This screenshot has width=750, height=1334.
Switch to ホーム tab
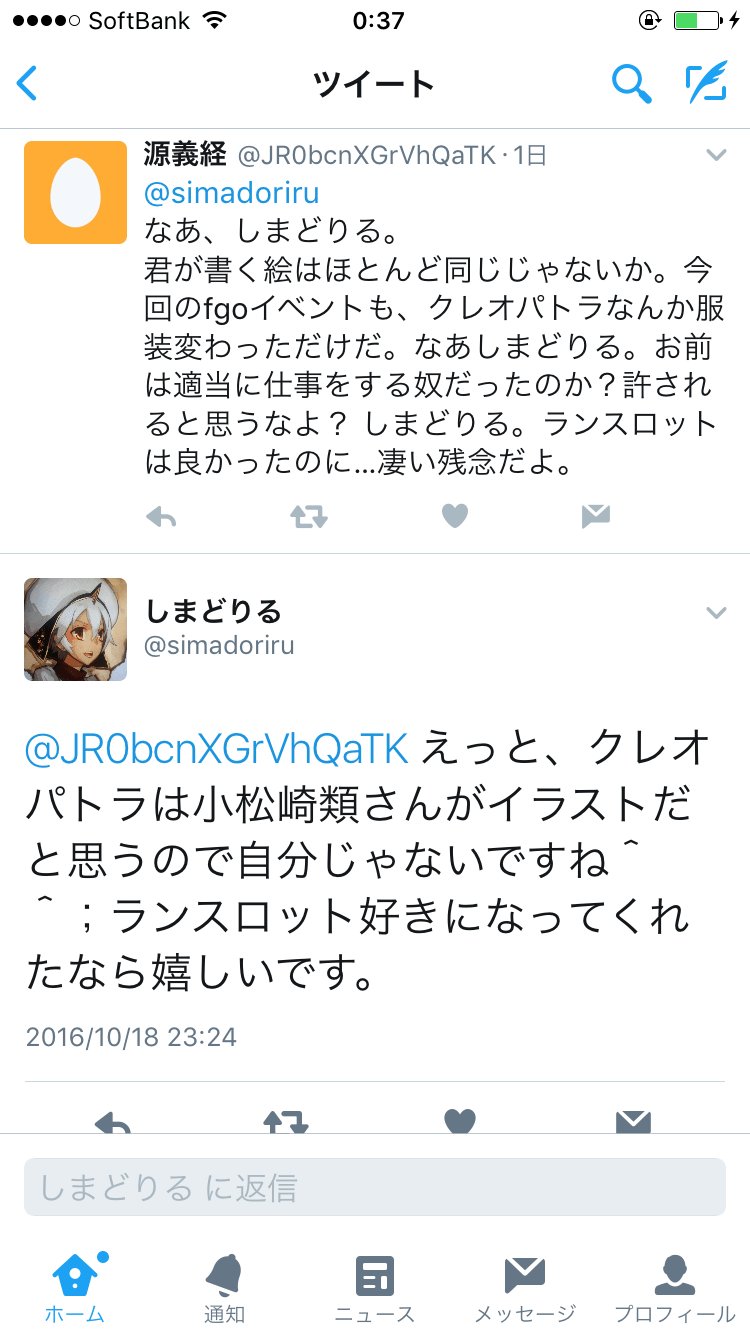pyautogui.click(x=75, y=1287)
